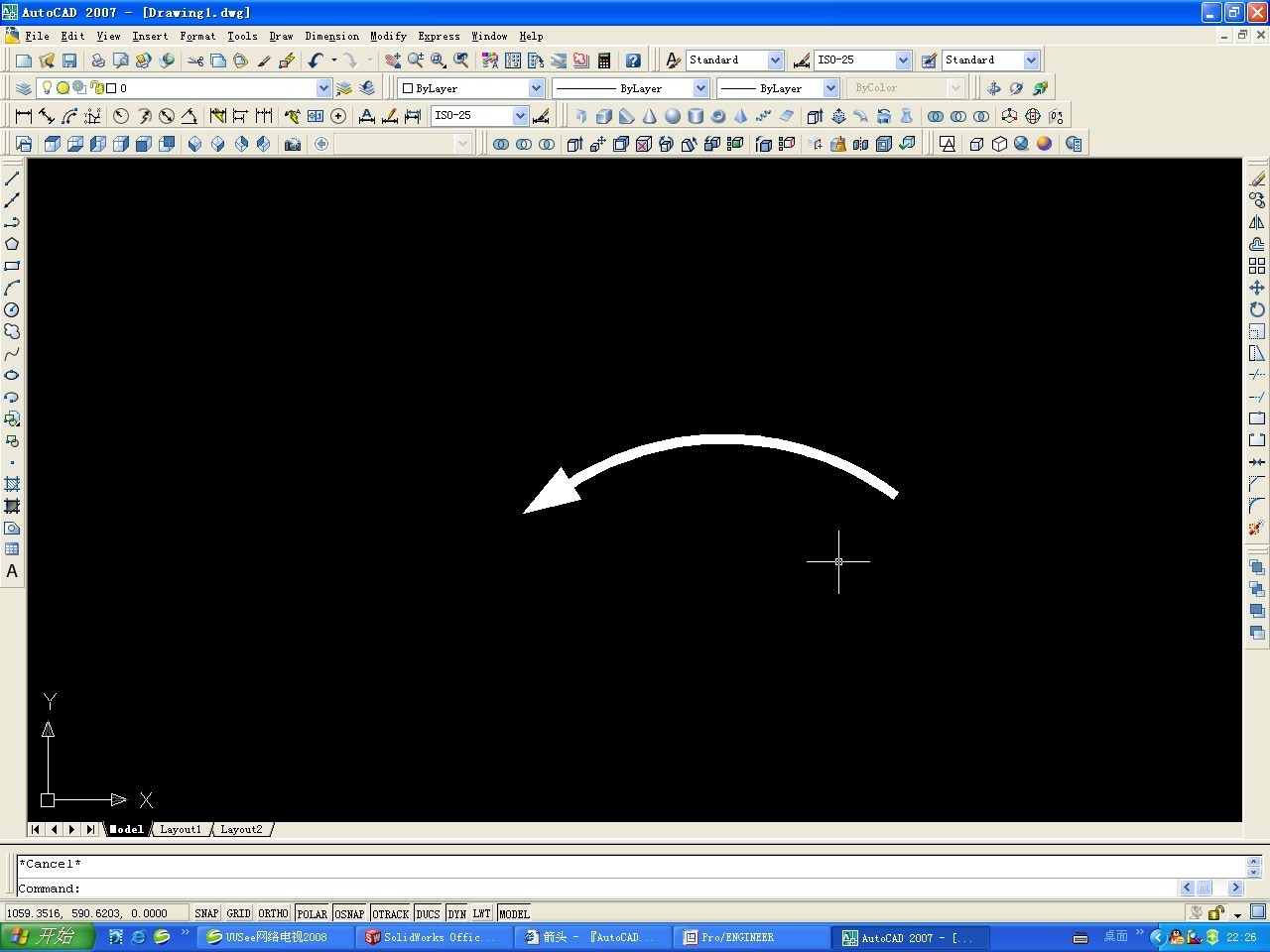Toggle POLAR tracking in status bar

312,913
